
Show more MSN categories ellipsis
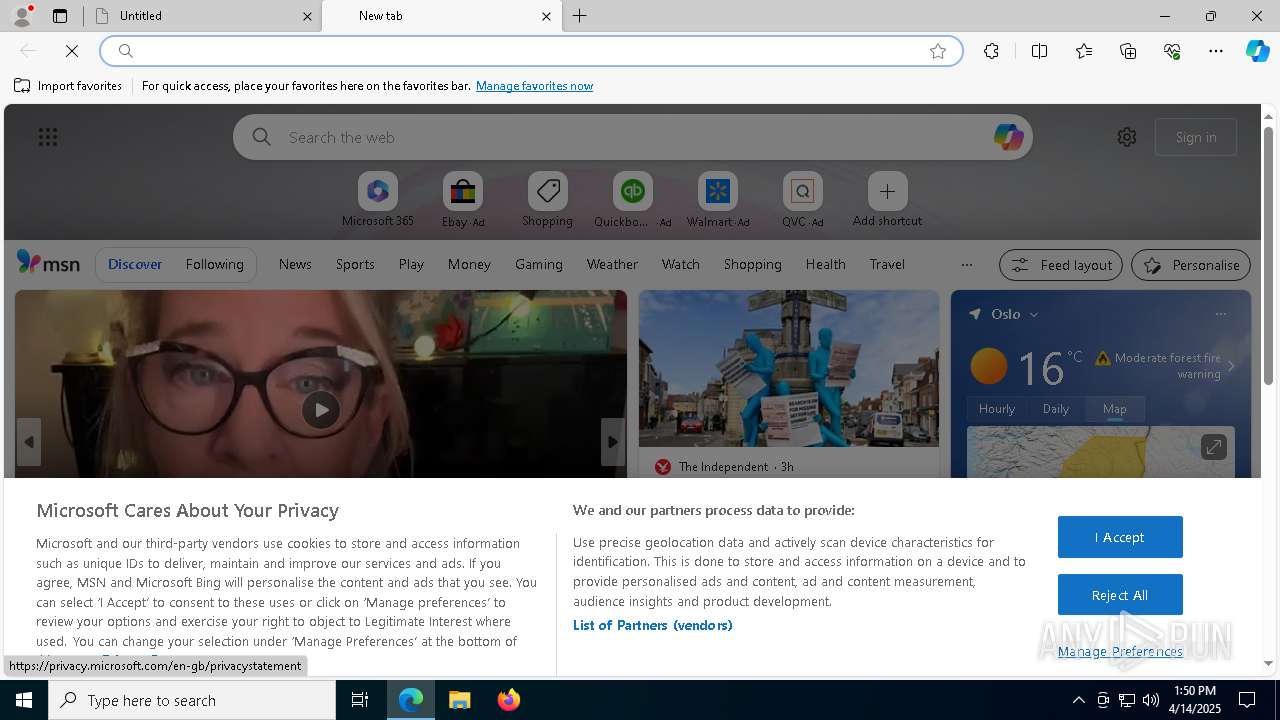pos(966,264)
